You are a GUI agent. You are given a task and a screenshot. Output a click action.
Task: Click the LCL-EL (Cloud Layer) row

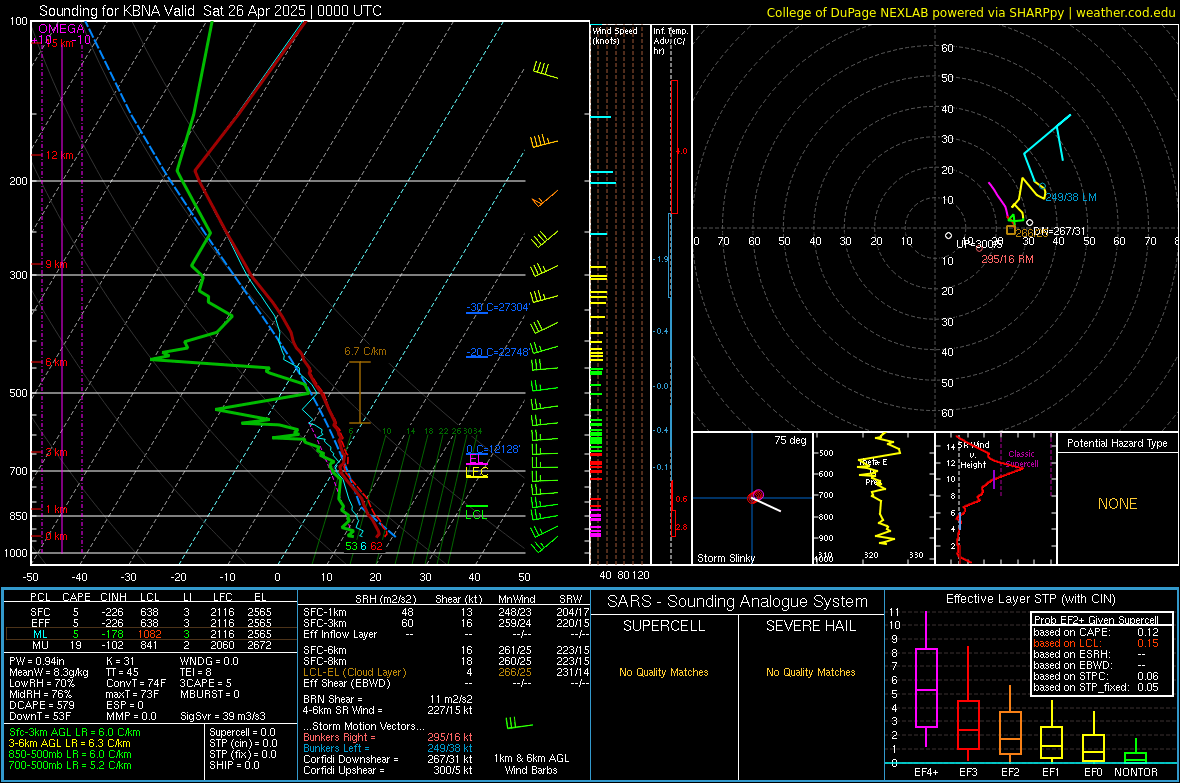[446, 672]
